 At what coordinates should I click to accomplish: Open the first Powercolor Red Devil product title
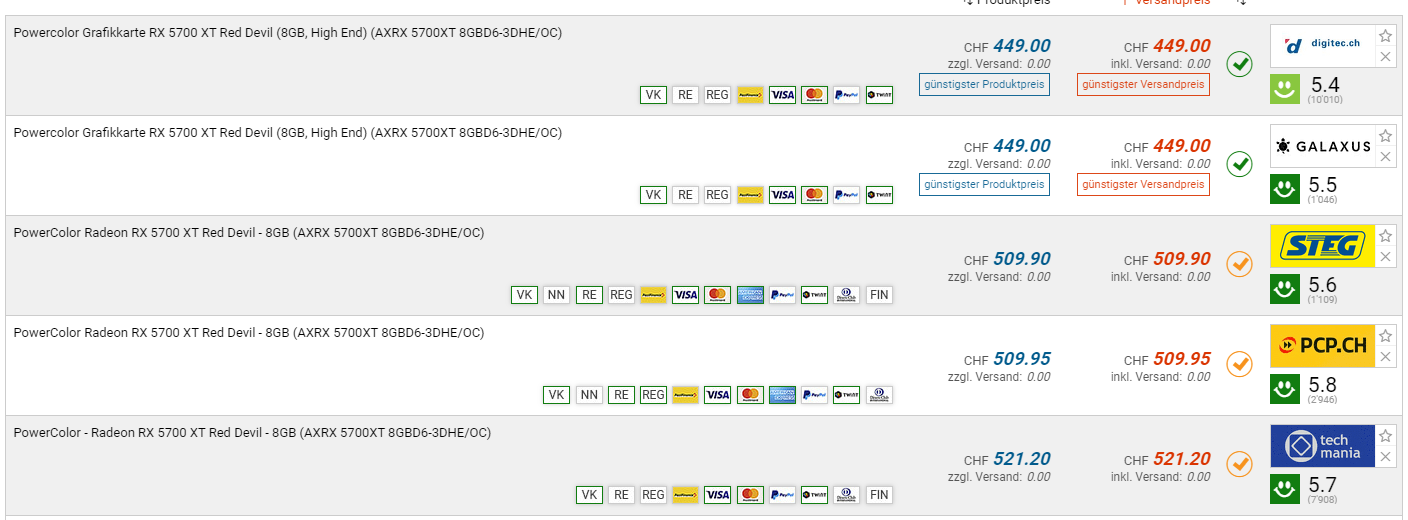point(287,33)
